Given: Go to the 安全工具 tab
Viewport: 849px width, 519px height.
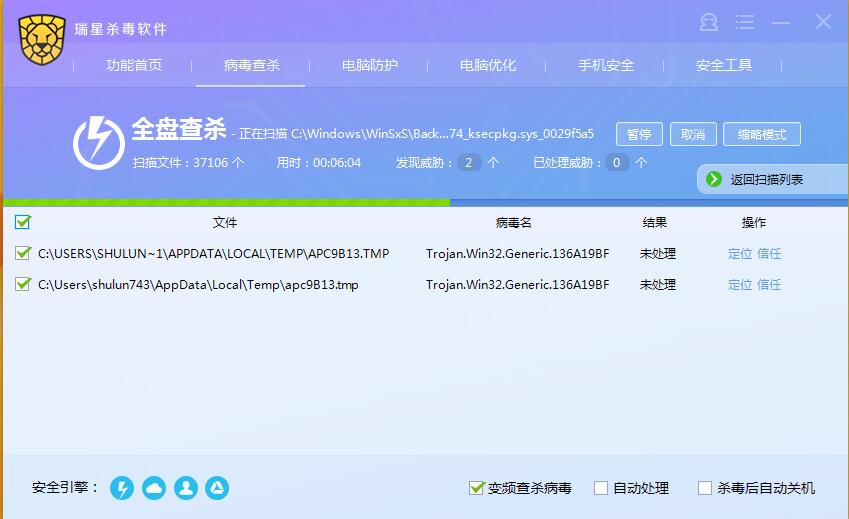Looking at the screenshot, I should [724, 65].
